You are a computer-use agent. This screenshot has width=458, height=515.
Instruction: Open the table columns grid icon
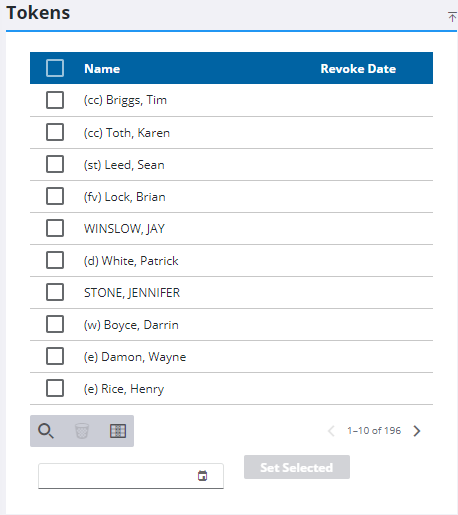[118, 431]
